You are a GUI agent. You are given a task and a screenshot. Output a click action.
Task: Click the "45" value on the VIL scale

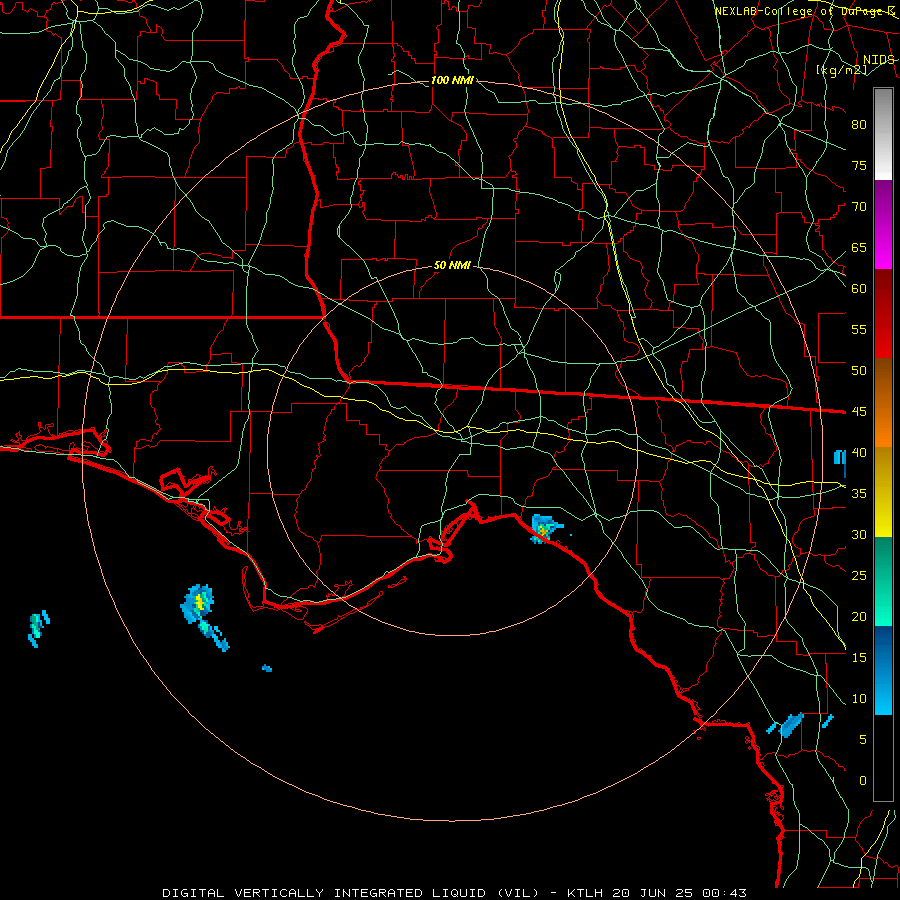(x=859, y=412)
